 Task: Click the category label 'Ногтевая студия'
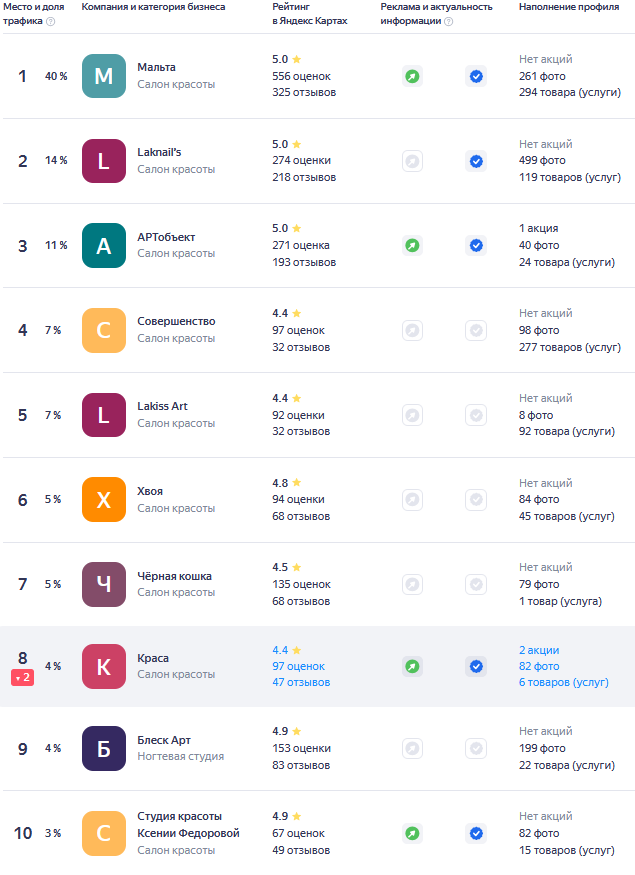click(x=181, y=756)
